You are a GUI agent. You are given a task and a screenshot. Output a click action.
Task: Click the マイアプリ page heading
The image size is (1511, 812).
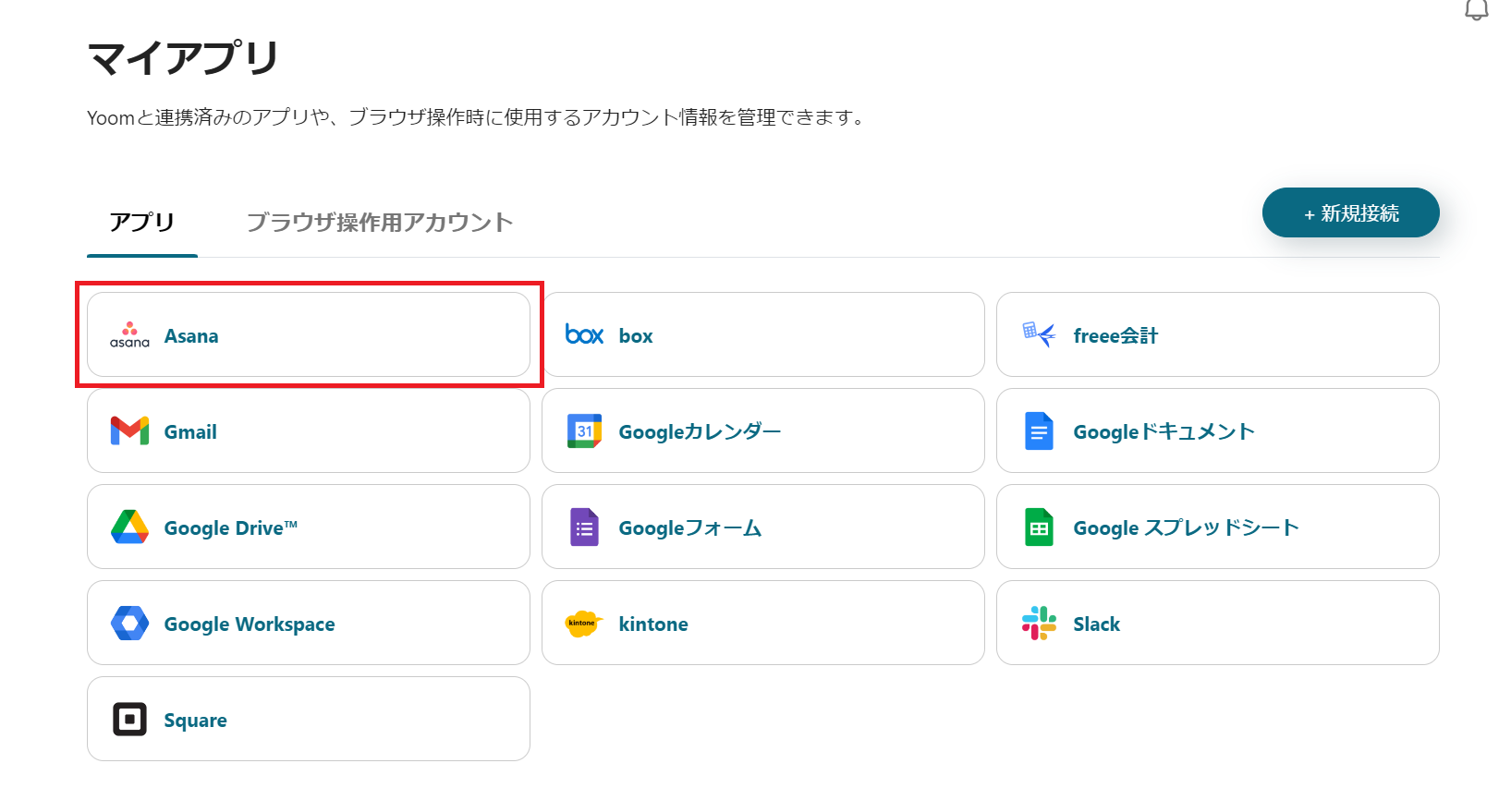click(x=183, y=58)
